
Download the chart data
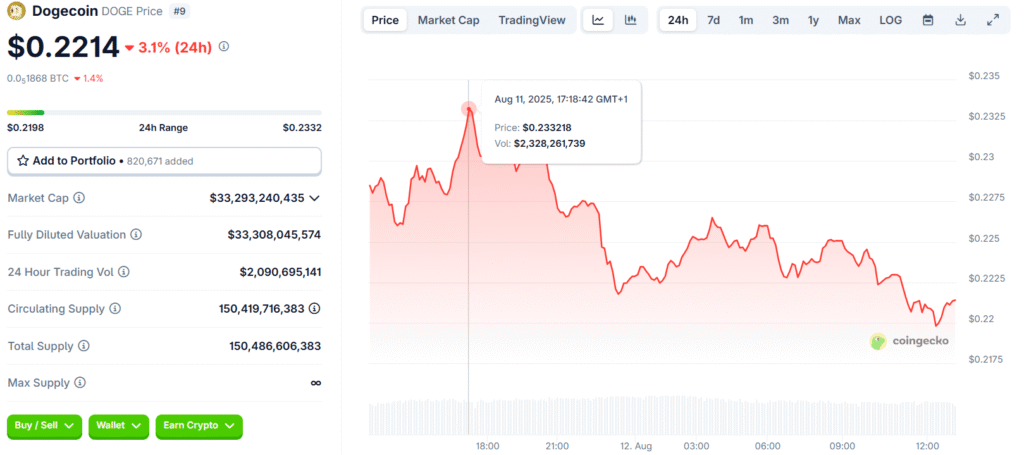pos(960,20)
